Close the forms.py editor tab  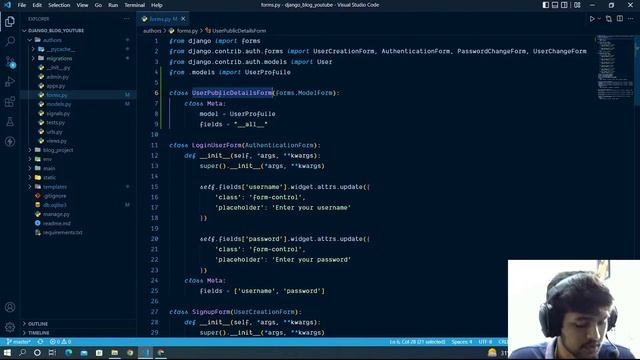pyautogui.click(x=183, y=19)
